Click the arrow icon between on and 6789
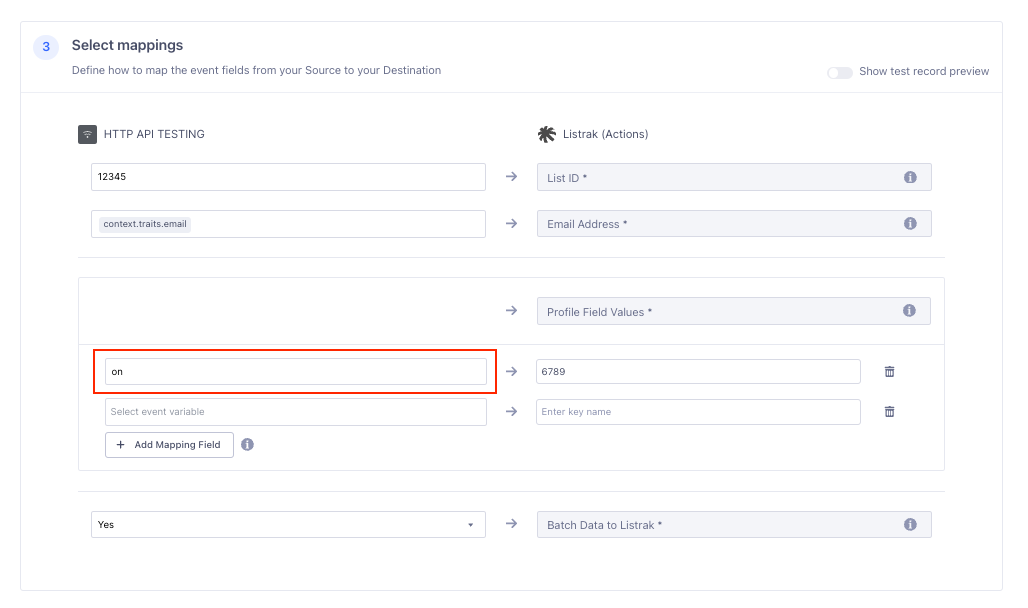This screenshot has height=608, width=1028. point(511,371)
